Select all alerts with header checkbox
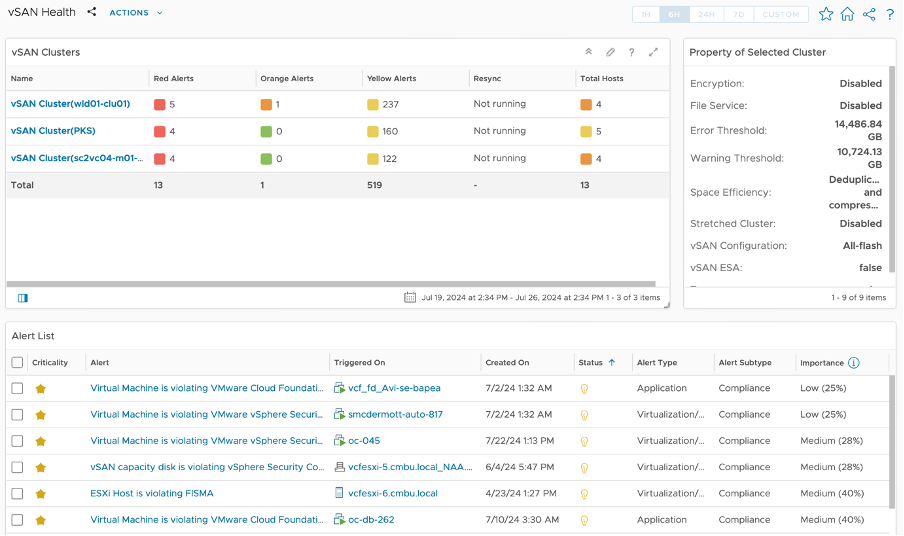 [17, 363]
